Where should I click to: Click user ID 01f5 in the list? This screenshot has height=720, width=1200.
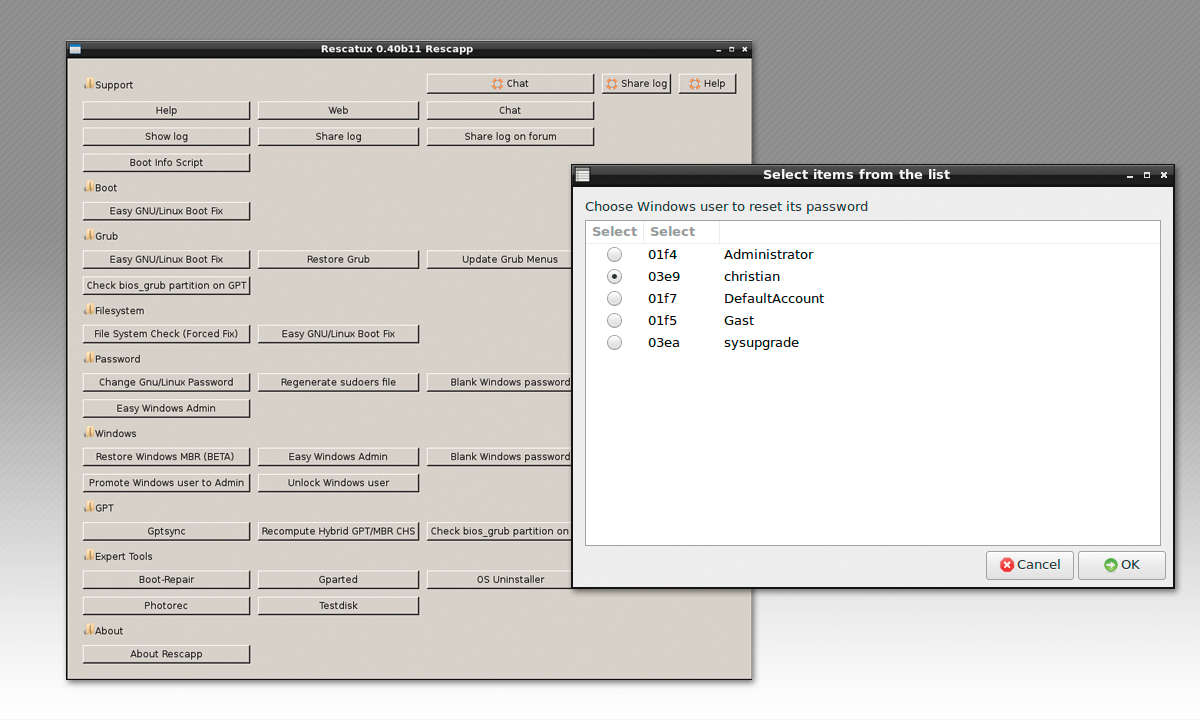(x=662, y=321)
